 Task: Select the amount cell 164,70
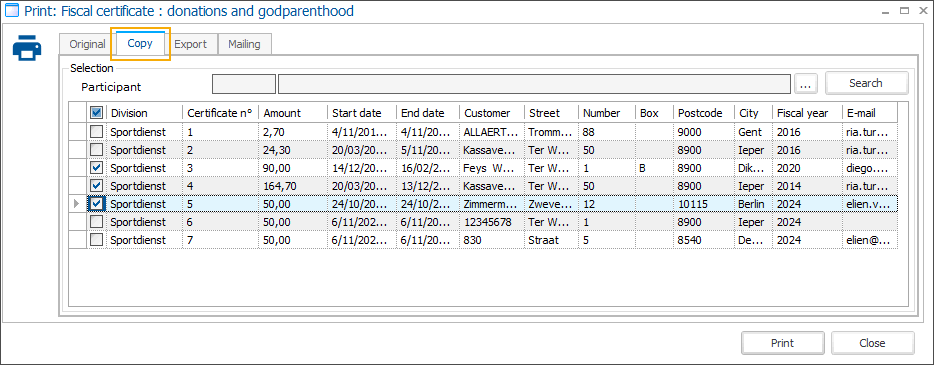tap(293, 186)
